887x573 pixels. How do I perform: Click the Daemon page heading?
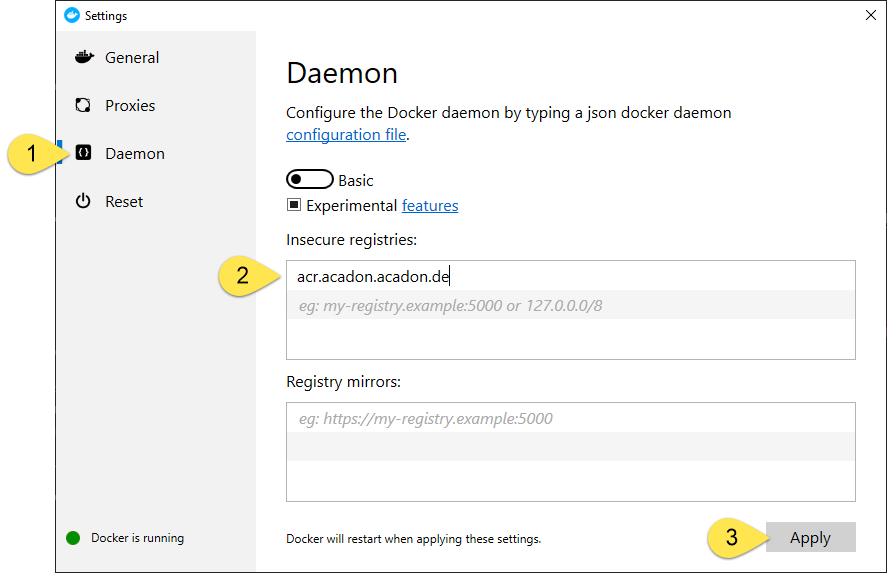click(x=342, y=73)
